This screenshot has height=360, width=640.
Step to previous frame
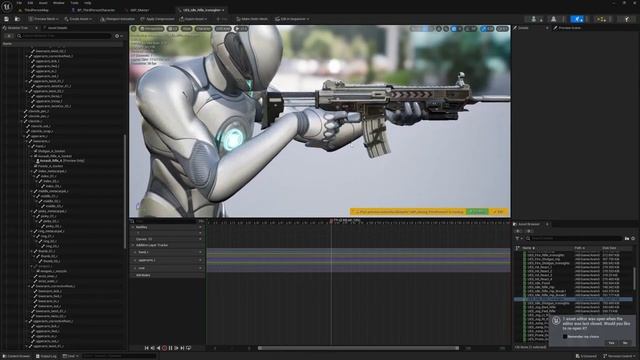[153, 348]
